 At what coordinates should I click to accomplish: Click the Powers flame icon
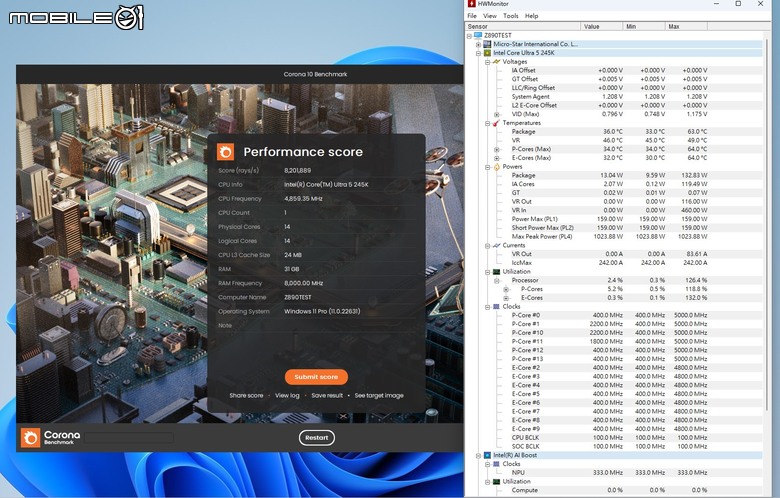point(496,167)
